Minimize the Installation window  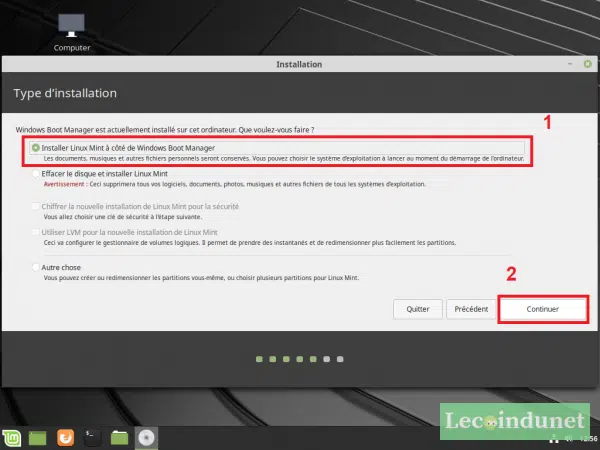[570, 64]
